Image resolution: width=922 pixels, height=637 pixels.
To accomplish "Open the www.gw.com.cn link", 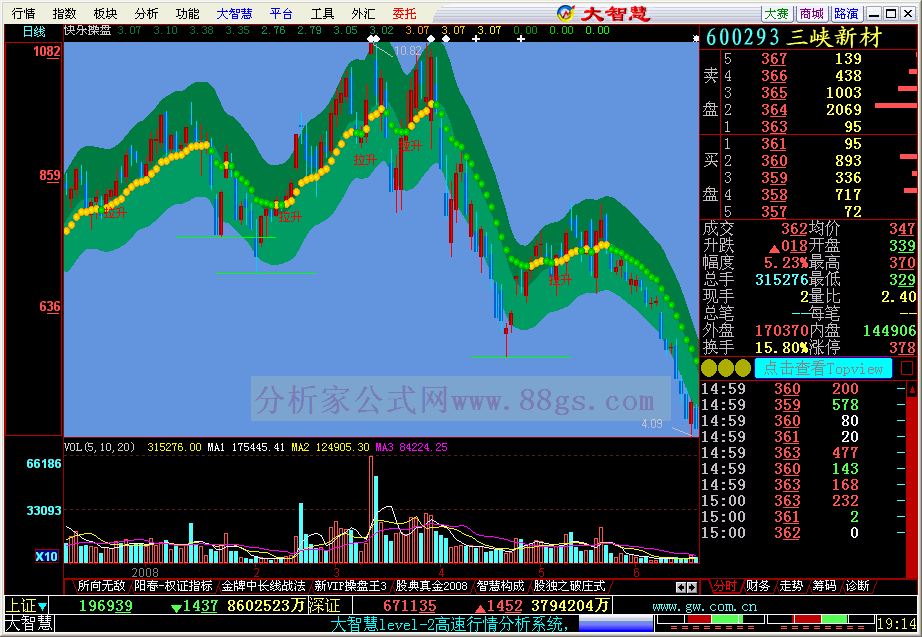I will [704, 606].
